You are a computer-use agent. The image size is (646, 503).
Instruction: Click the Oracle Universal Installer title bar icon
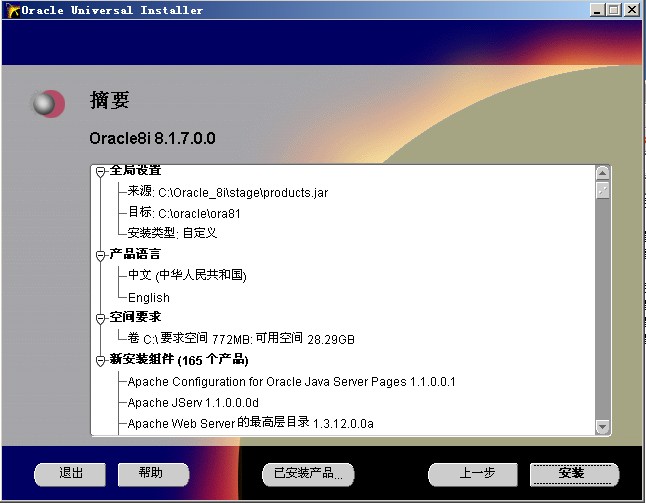tap(13, 10)
